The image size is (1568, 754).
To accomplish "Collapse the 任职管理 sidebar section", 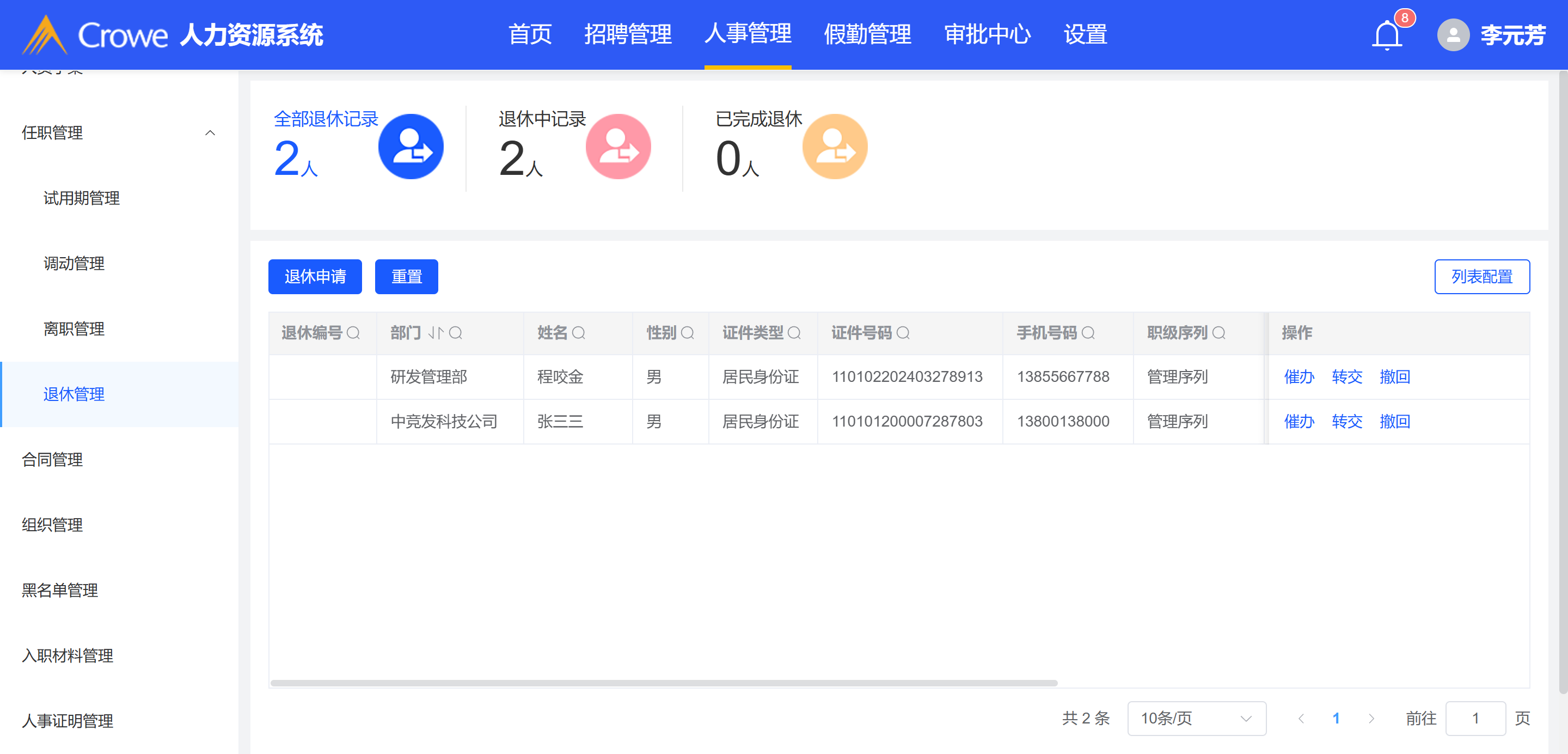I will tap(210, 133).
